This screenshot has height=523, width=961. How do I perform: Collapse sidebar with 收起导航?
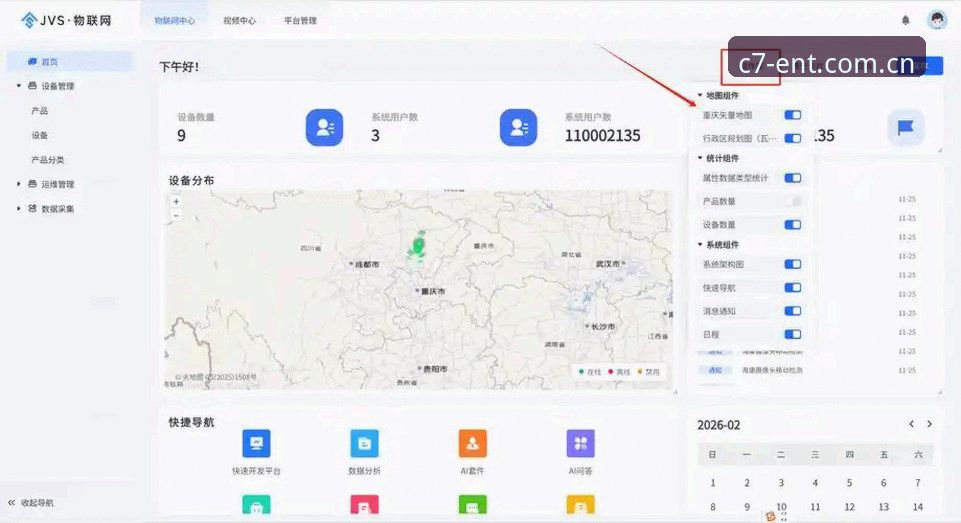[x=31, y=503]
